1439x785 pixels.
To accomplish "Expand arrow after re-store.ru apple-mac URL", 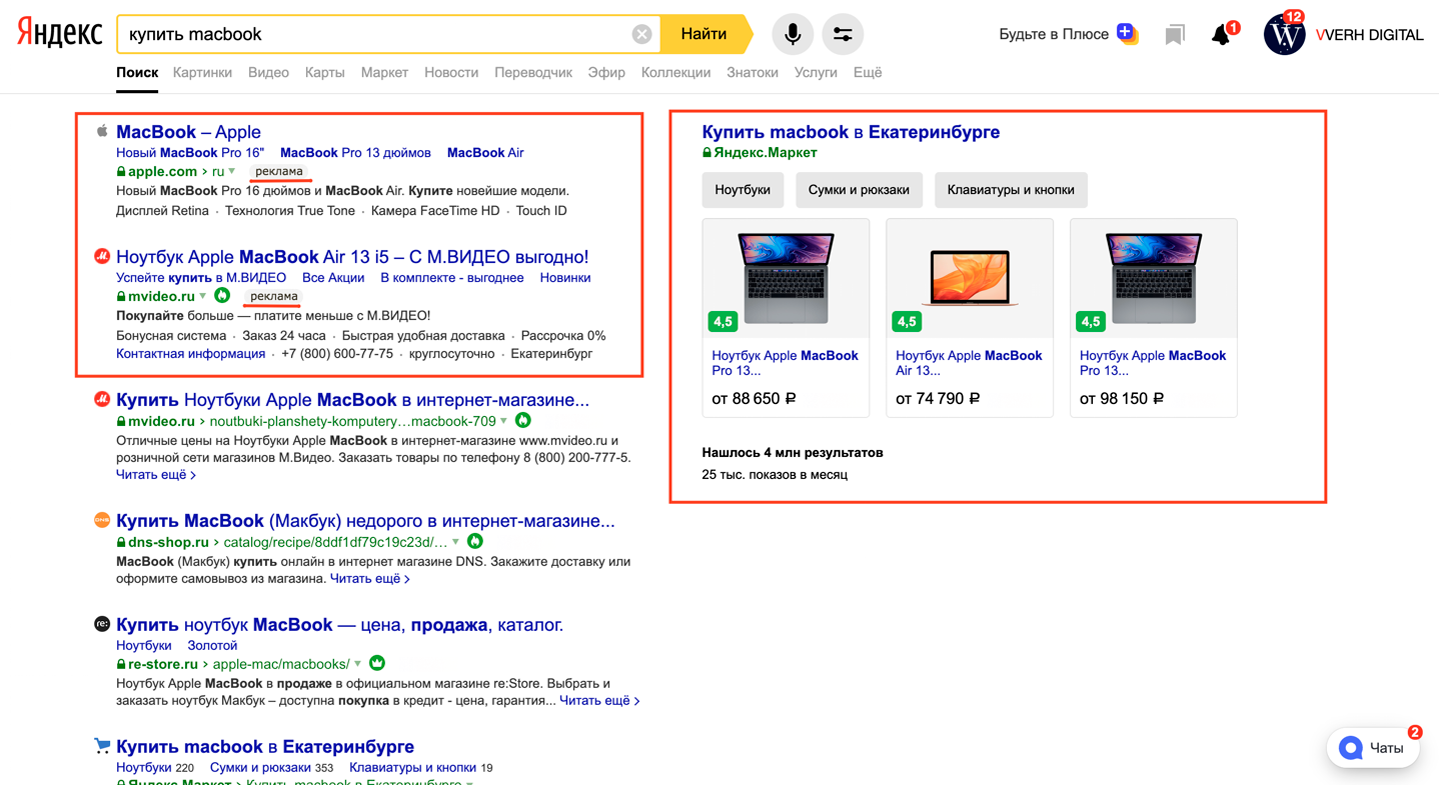I will [x=357, y=664].
